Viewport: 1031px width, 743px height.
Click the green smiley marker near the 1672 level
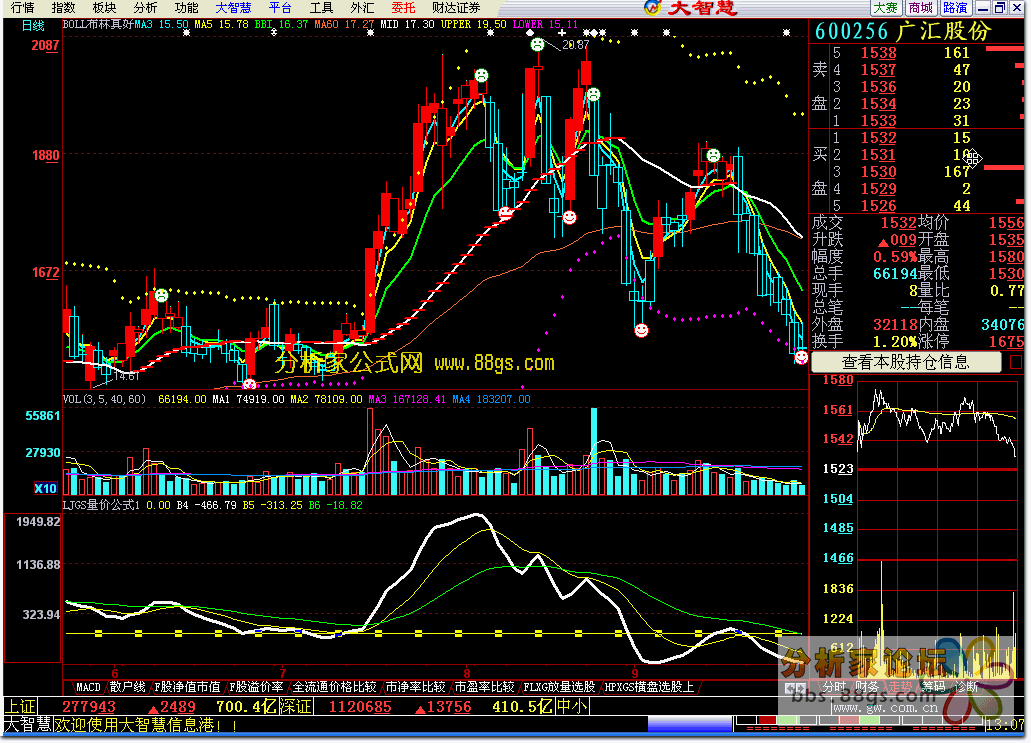click(x=161, y=295)
